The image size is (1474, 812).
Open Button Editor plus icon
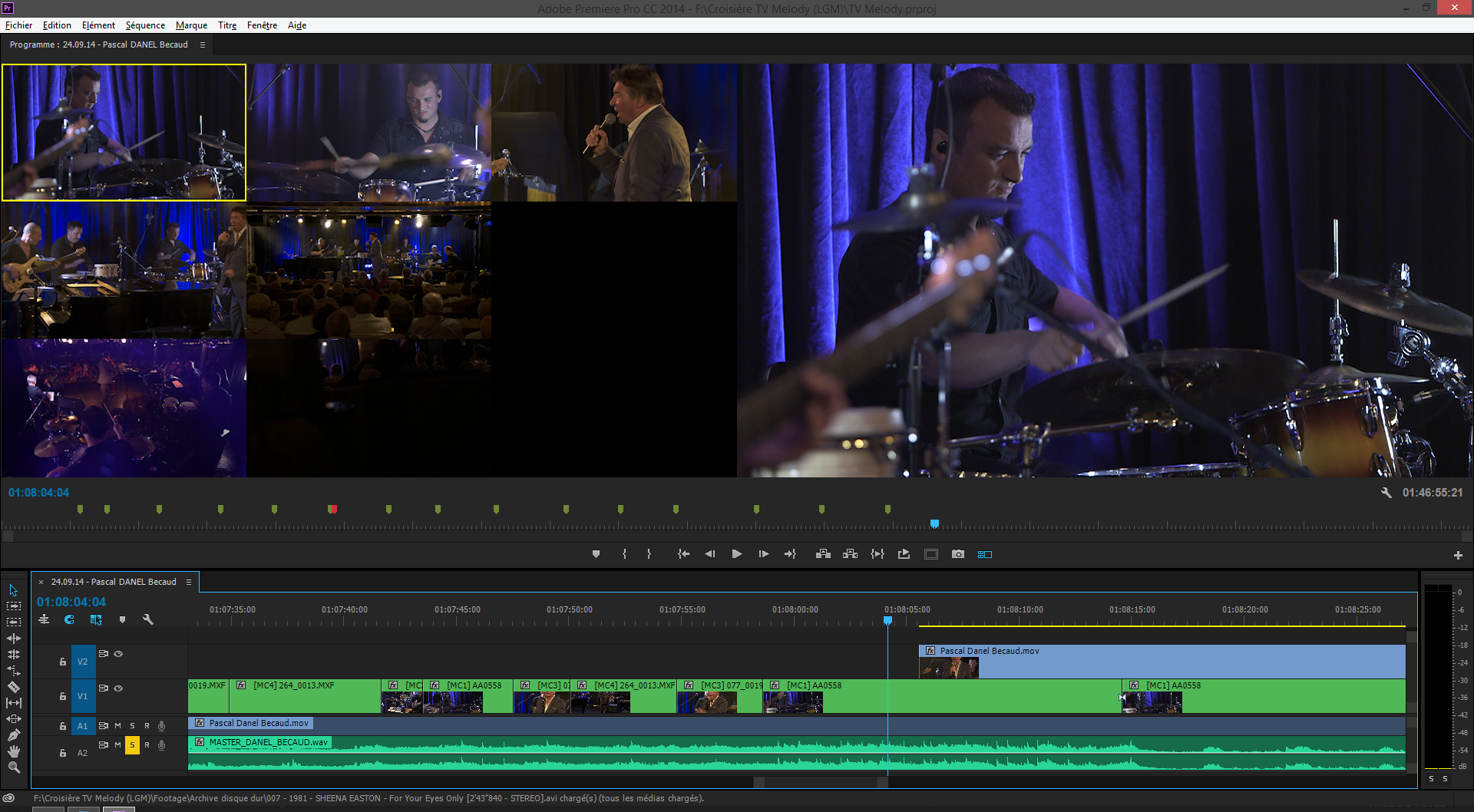1458,555
